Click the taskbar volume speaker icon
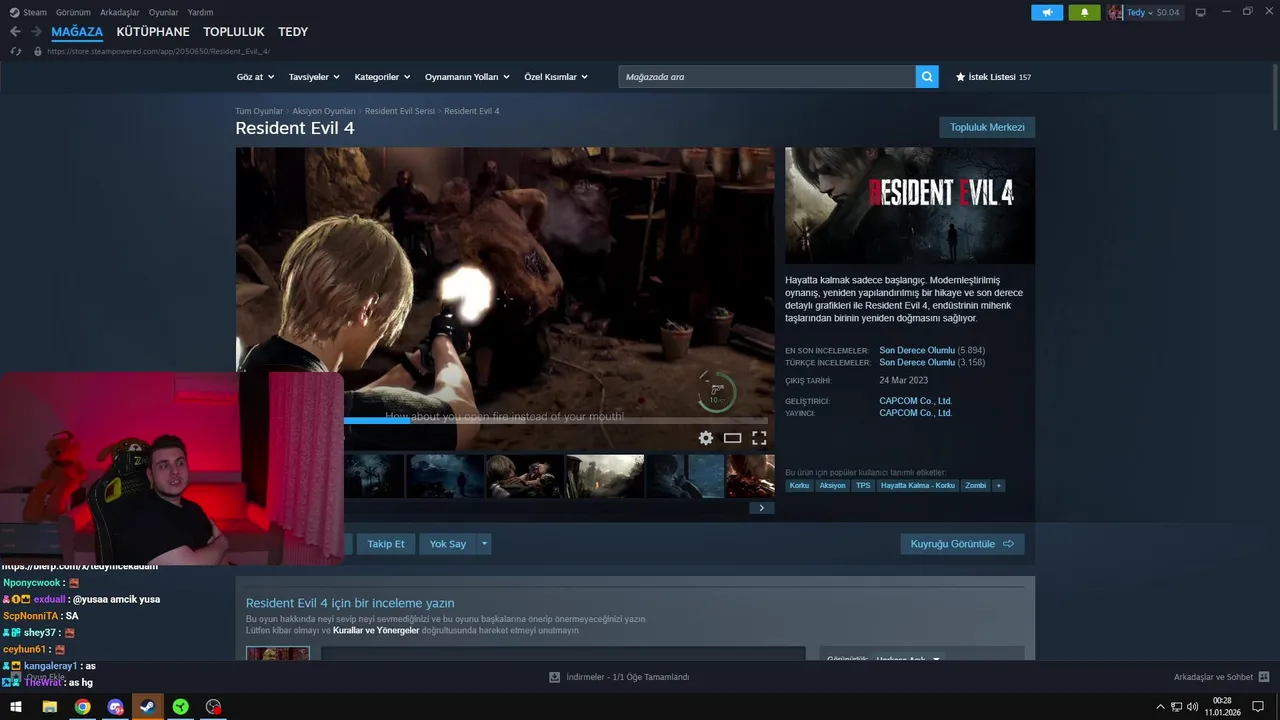 point(1192,707)
